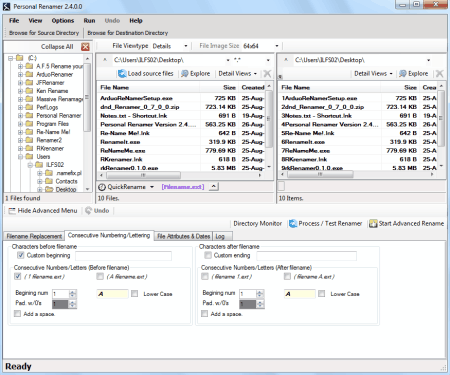The image size is (450, 375).
Task: Open the Run menu
Action: click(89, 21)
